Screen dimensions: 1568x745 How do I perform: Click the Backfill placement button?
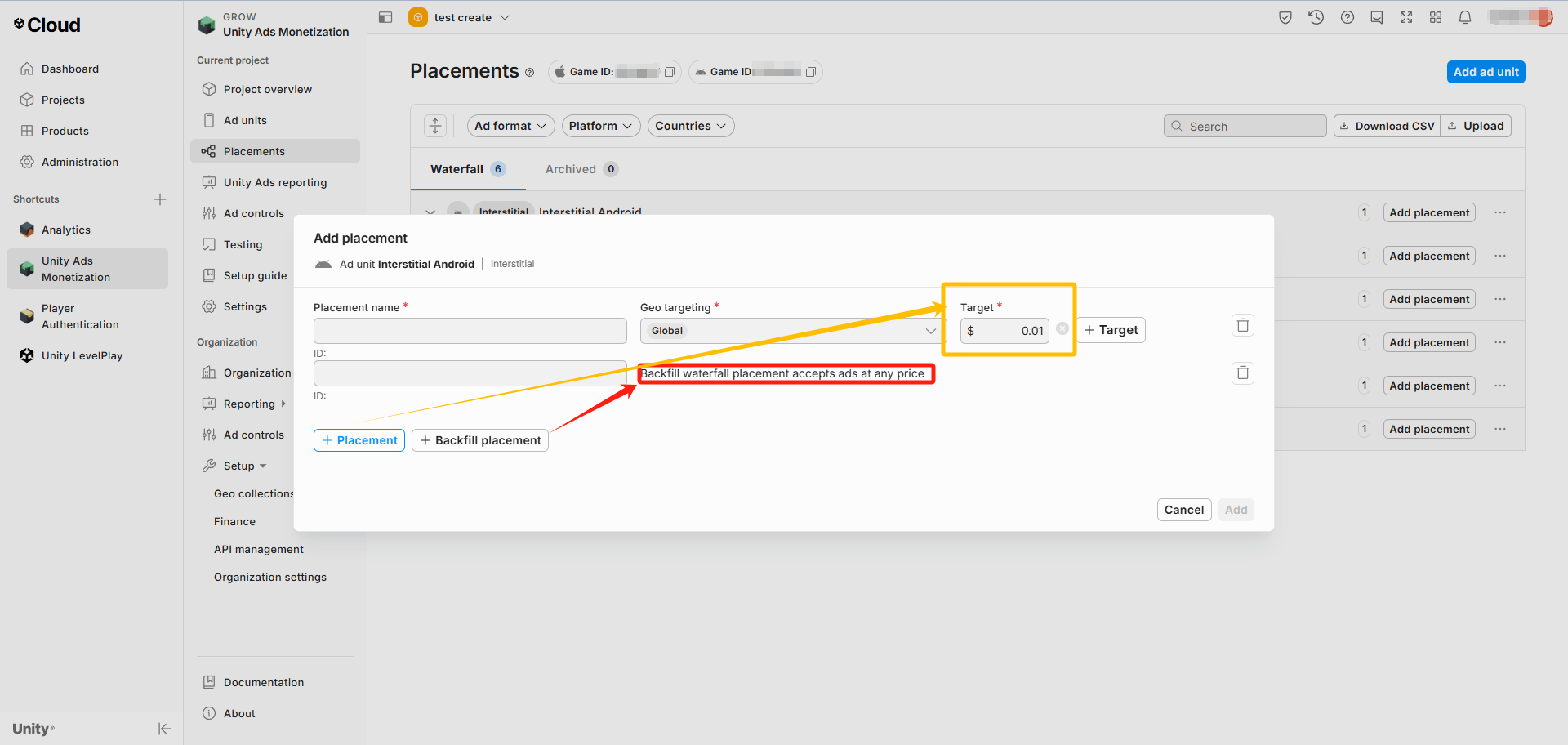coord(479,440)
